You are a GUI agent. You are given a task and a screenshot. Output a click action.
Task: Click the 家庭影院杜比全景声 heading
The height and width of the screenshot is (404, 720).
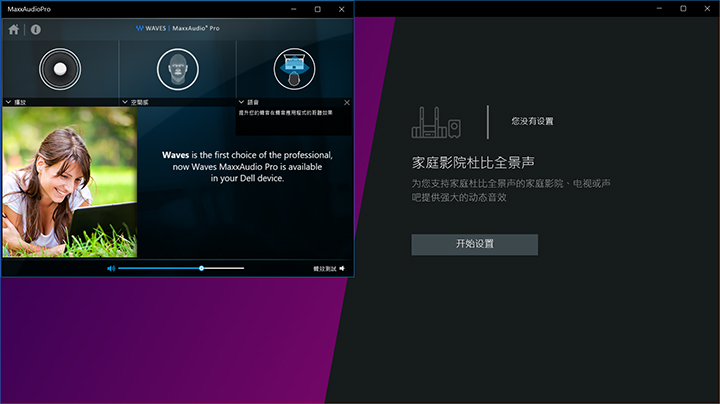(473, 162)
